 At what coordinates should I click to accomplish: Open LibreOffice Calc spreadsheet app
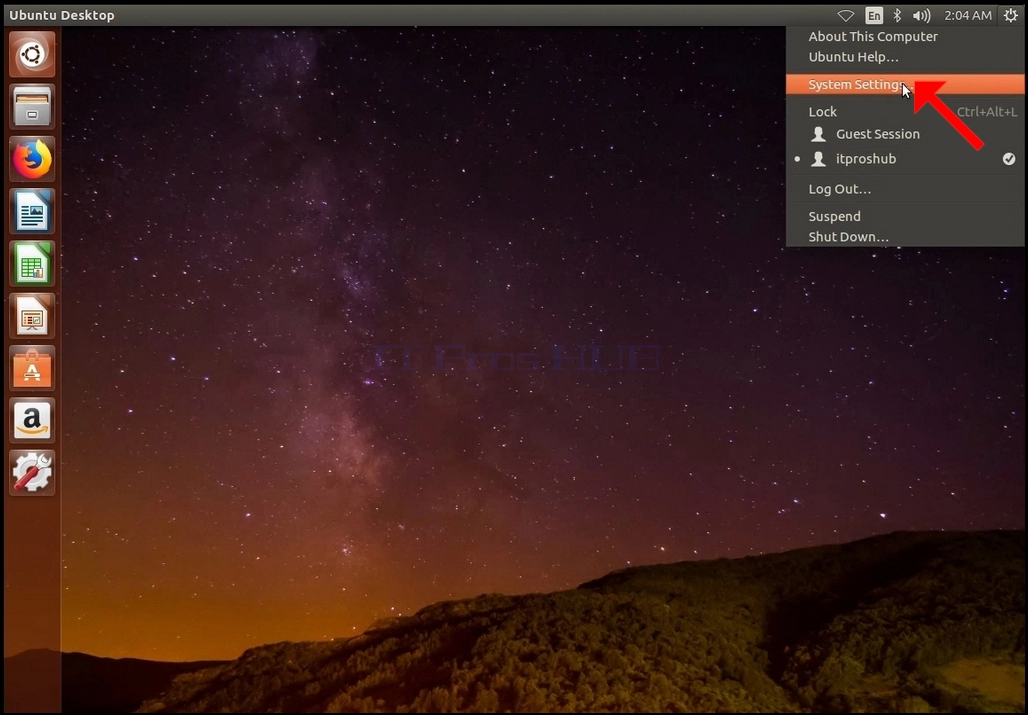click(x=32, y=264)
